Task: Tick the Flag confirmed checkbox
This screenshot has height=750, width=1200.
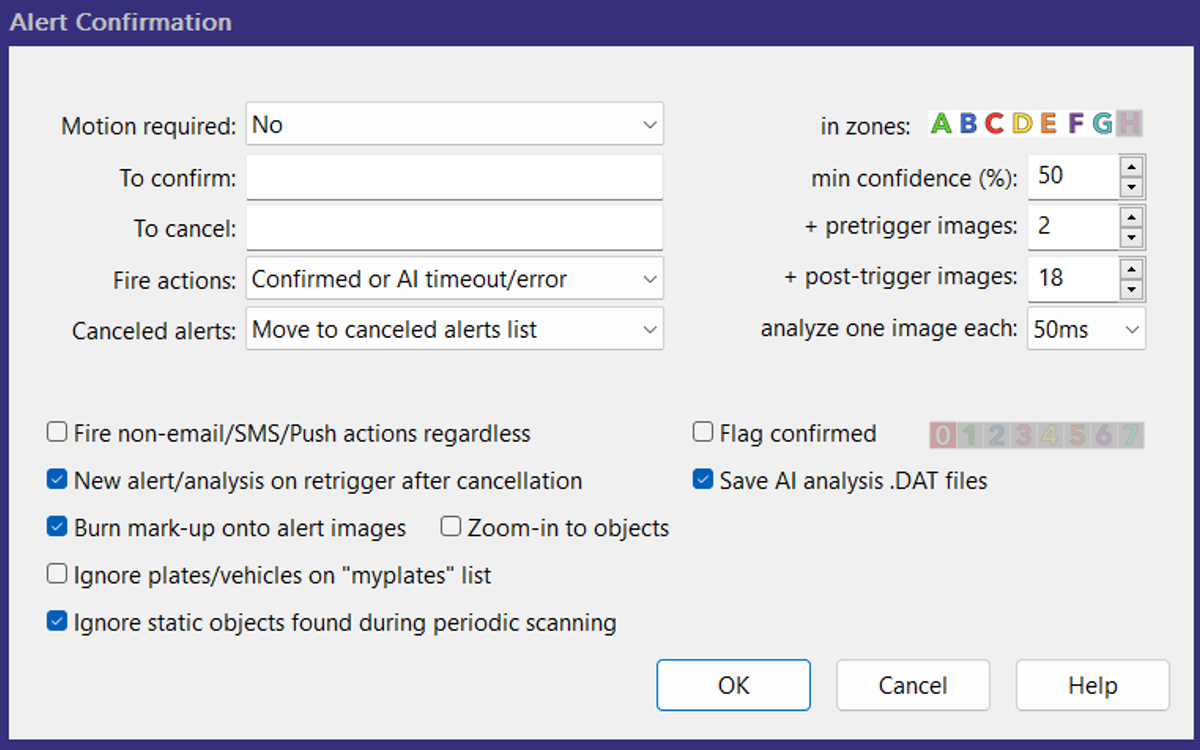Action: point(703,433)
